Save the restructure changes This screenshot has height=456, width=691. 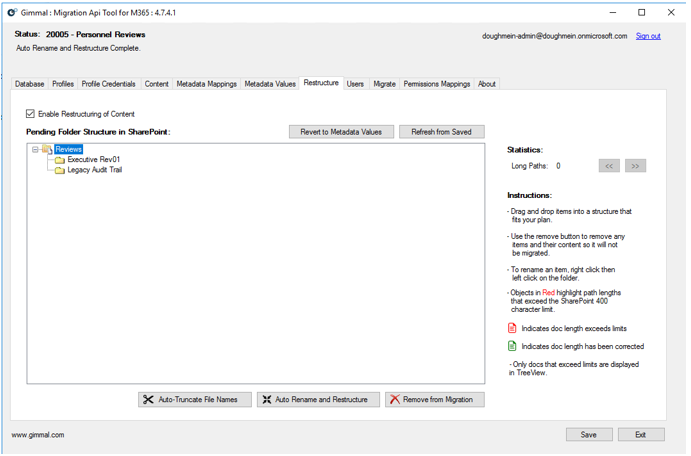pyautogui.click(x=589, y=435)
